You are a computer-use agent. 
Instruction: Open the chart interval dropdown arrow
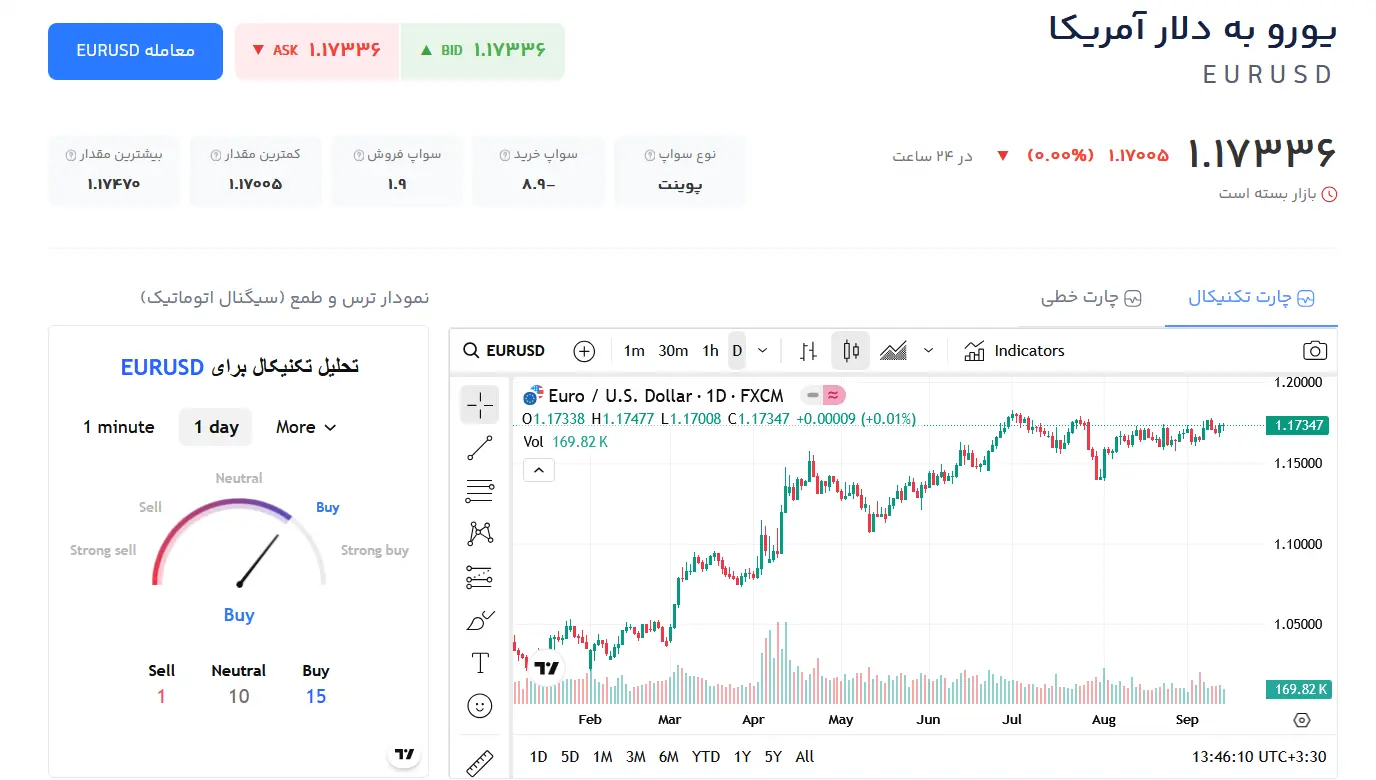pyautogui.click(x=763, y=351)
